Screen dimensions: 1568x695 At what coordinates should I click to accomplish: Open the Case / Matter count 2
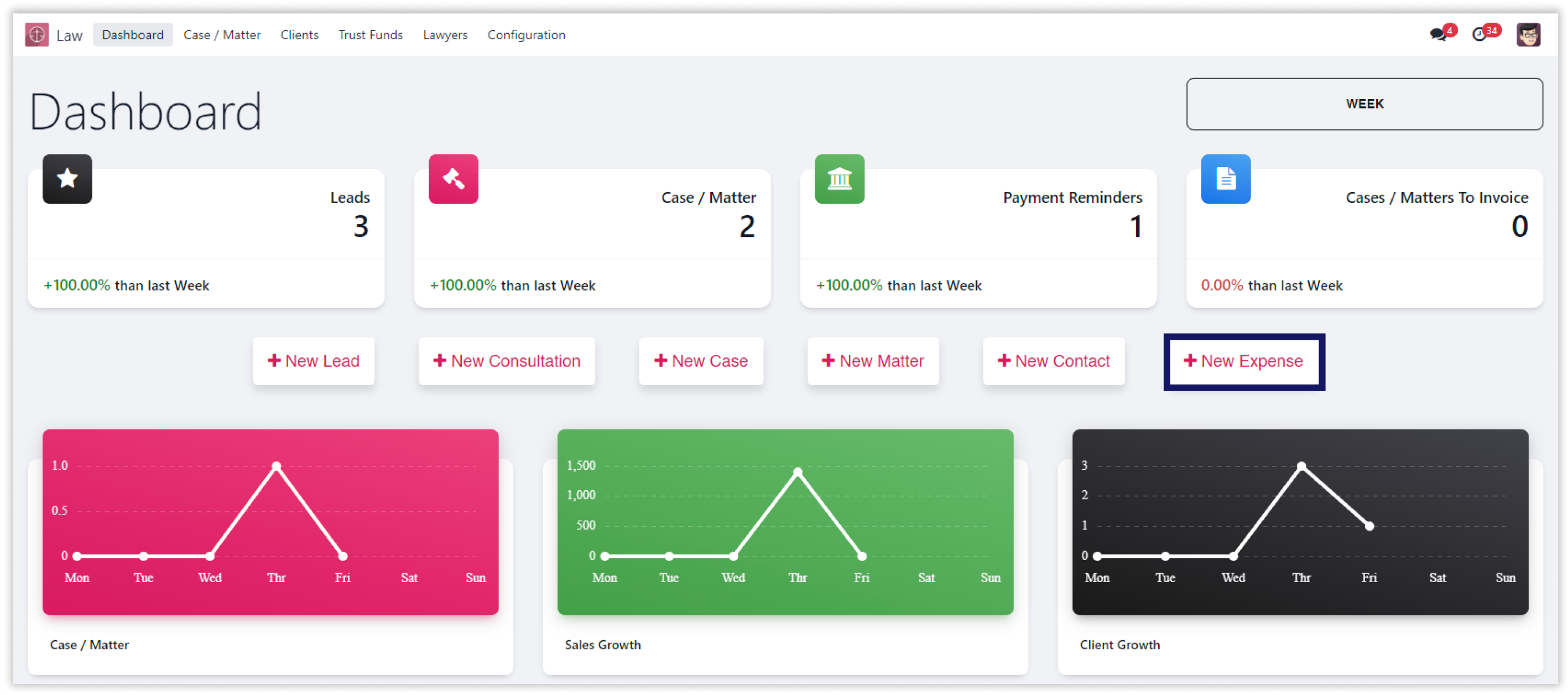click(747, 226)
